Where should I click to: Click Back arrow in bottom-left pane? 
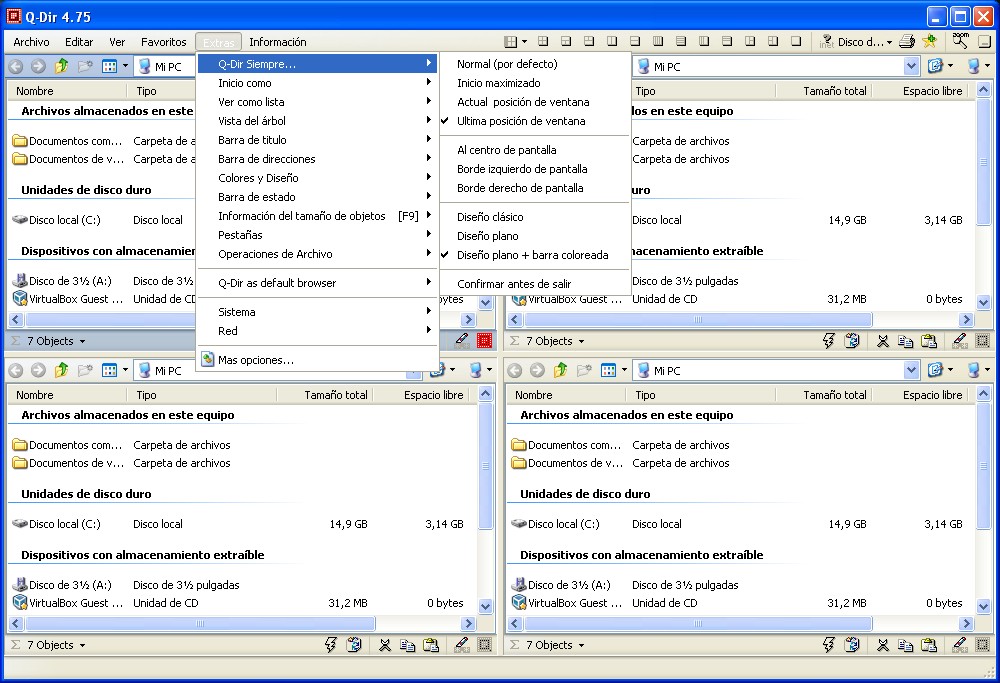16,371
